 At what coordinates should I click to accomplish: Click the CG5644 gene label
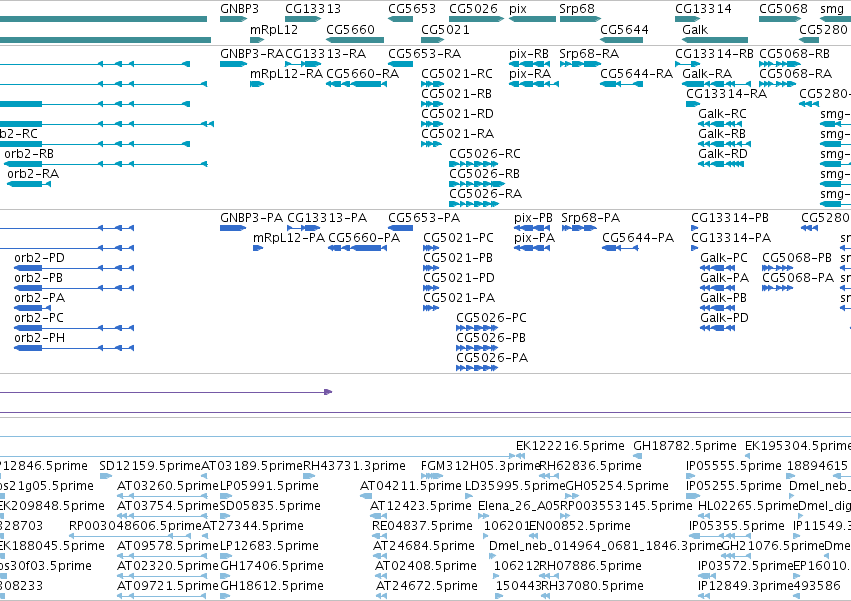(624, 29)
